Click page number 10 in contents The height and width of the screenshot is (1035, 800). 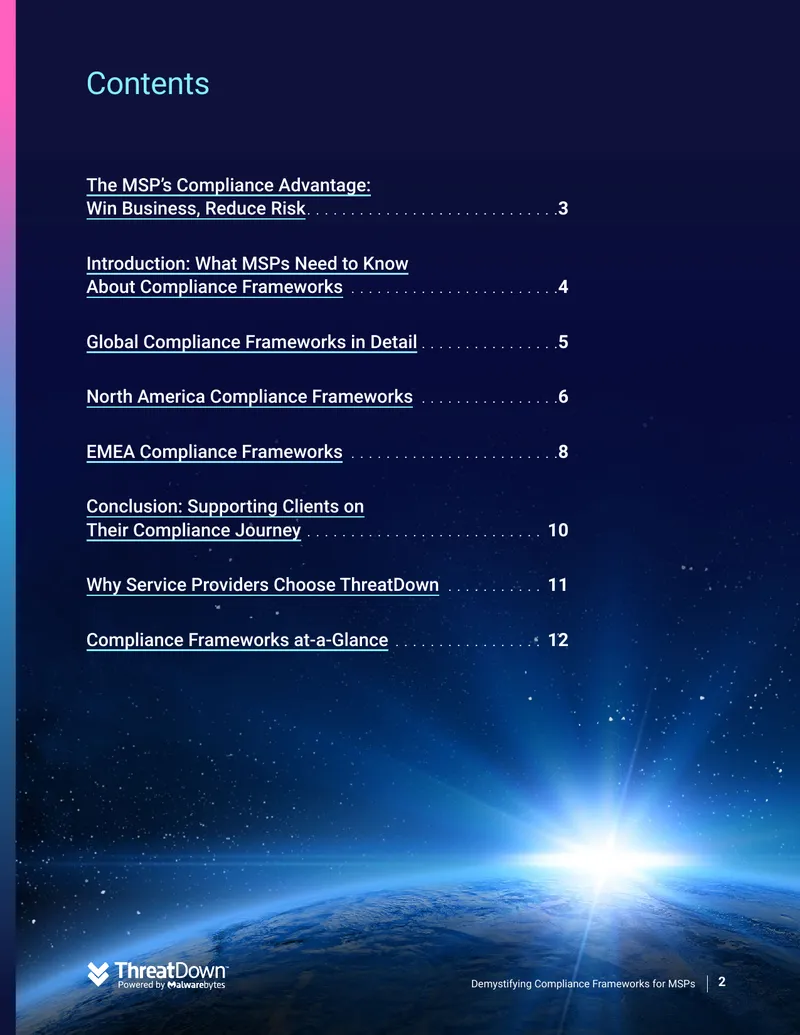tap(558, 530)
